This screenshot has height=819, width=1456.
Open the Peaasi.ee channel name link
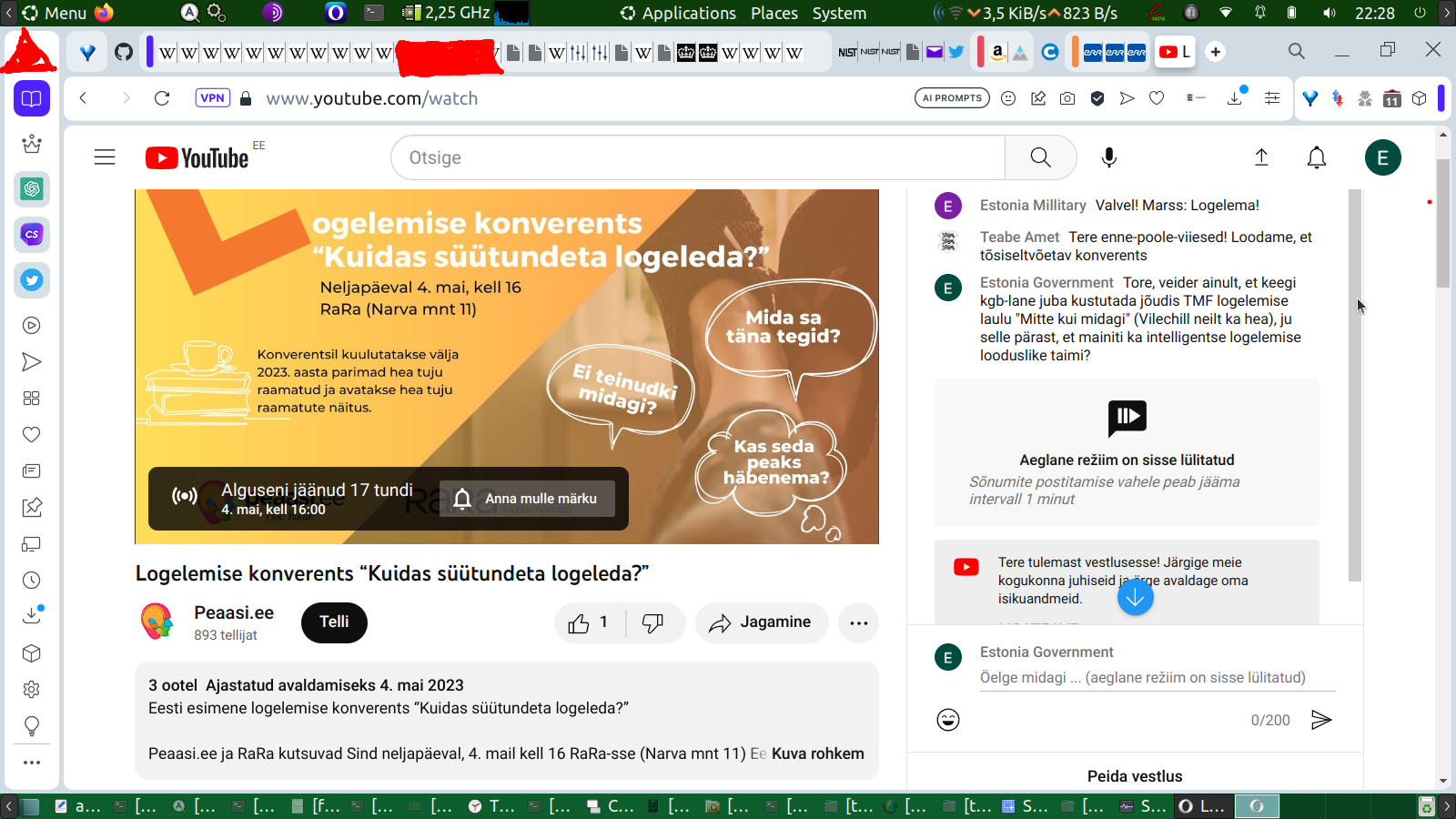[234, 612]
